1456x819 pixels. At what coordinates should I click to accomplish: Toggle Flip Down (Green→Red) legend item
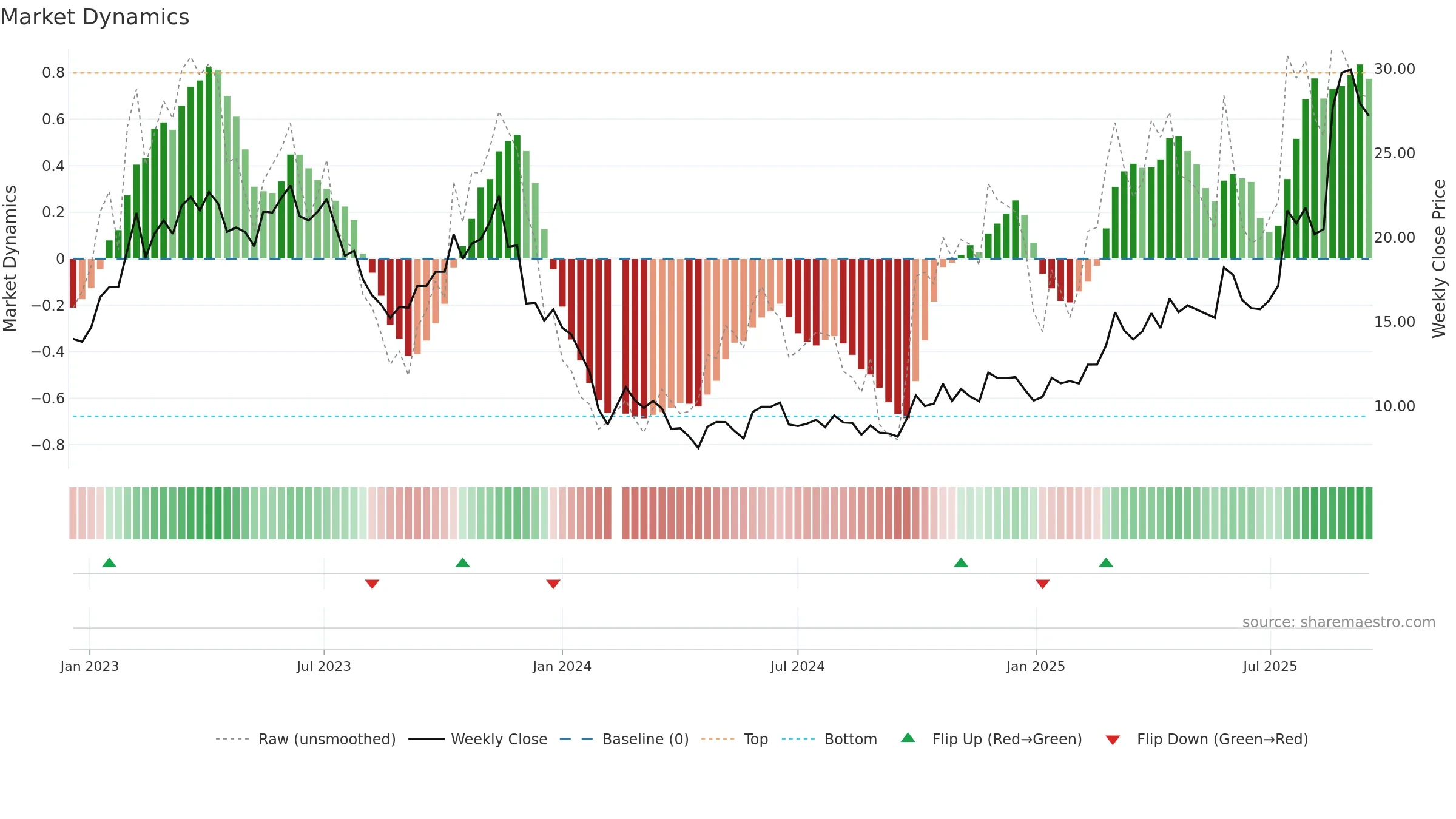click(x=1206, y=739)
